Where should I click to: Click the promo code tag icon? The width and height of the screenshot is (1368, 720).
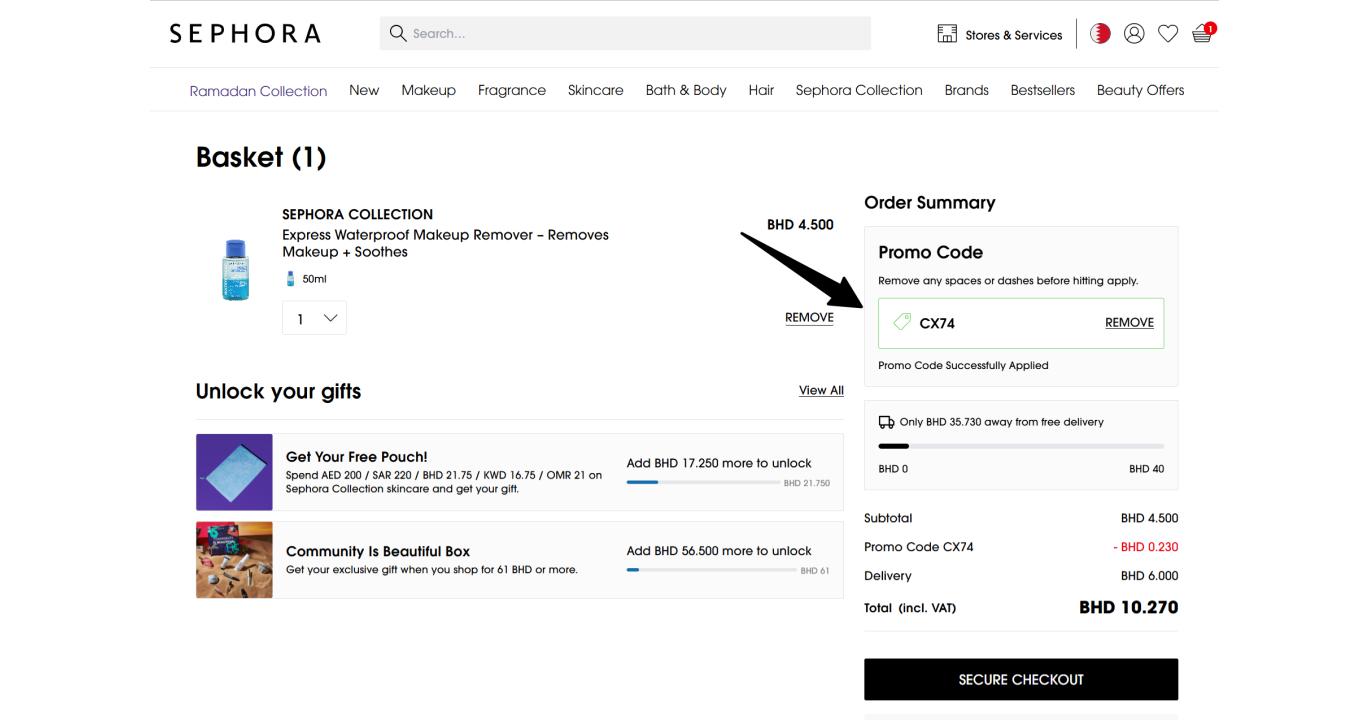coord(902,322)
